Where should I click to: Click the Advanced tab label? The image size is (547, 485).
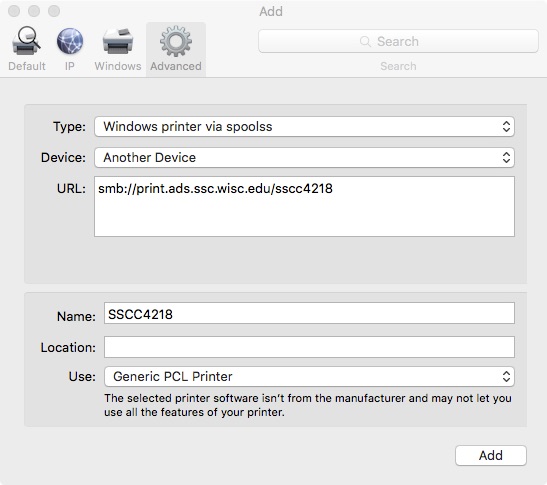click(176, 66)
